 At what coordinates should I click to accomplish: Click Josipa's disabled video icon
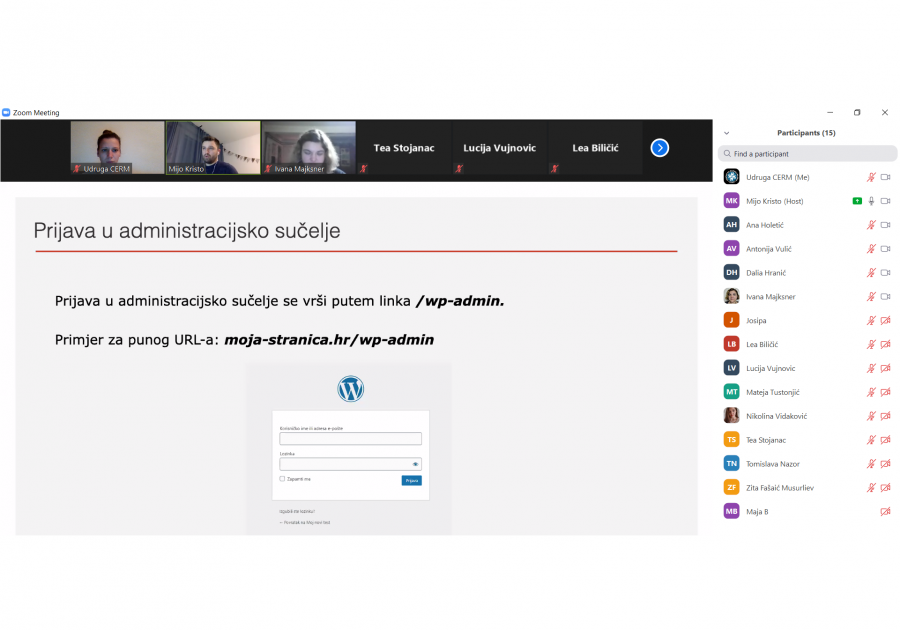885,320
